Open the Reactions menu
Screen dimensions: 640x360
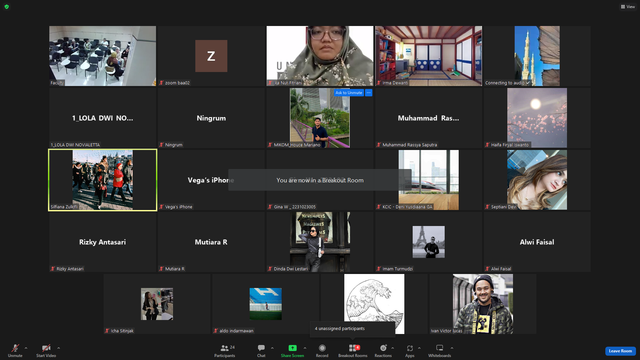[x=383, y=350]
